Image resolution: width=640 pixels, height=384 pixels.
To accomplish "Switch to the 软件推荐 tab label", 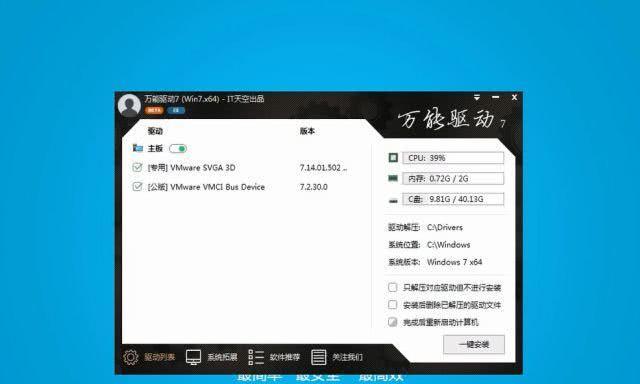I will click(x=285, y=357).
